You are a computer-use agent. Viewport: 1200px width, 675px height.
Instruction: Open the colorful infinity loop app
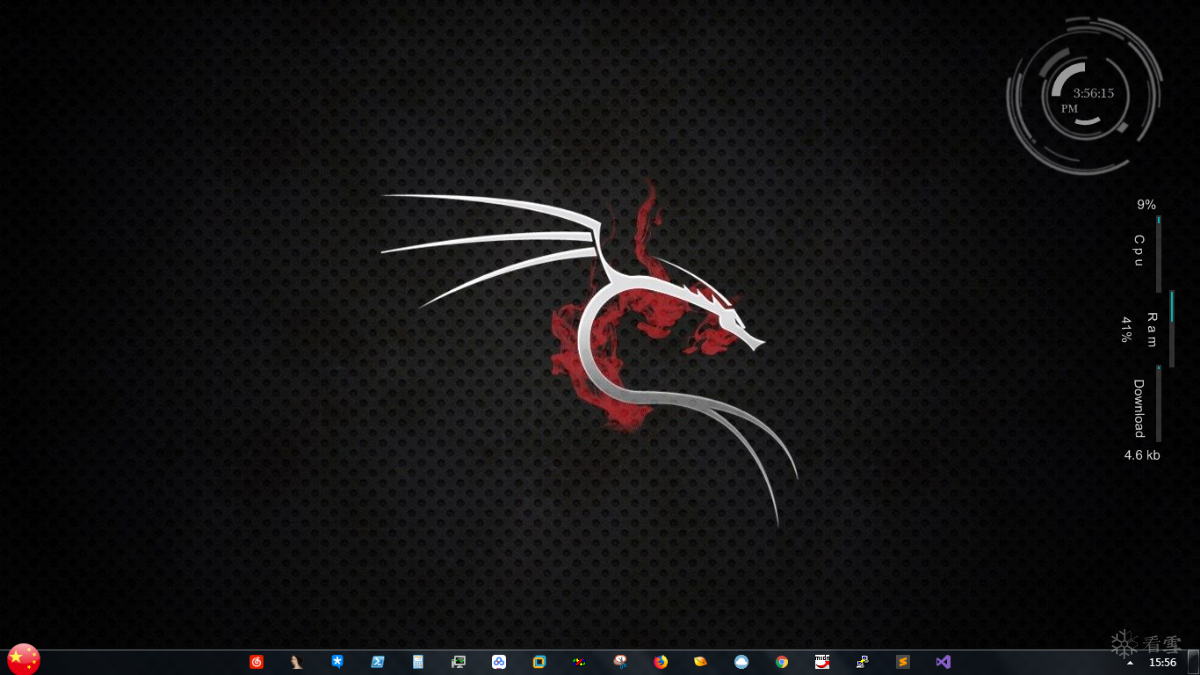click(579, 662)
